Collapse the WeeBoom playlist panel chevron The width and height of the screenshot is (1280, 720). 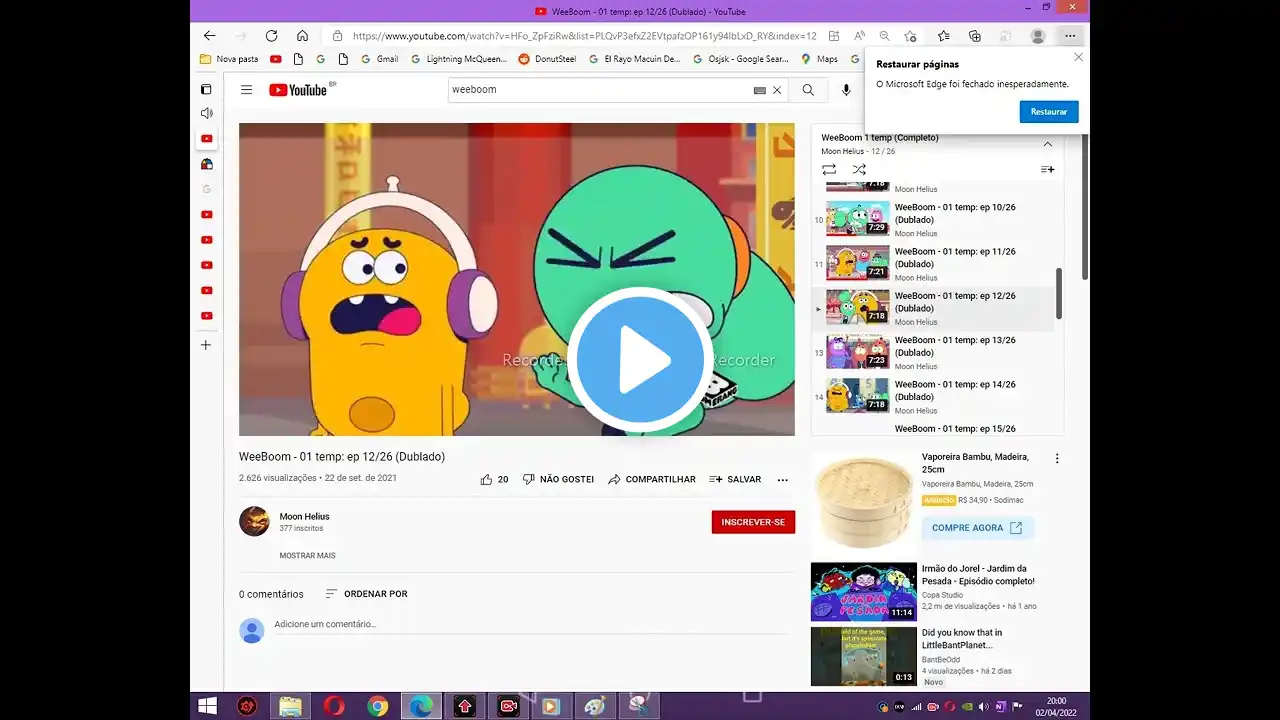(x=1047, y=144)
